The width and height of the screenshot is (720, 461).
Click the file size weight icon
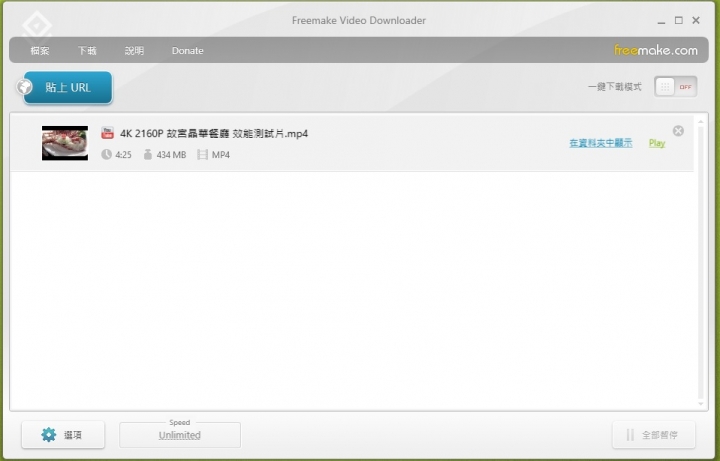pyautogui.click(x=147, y=154)
